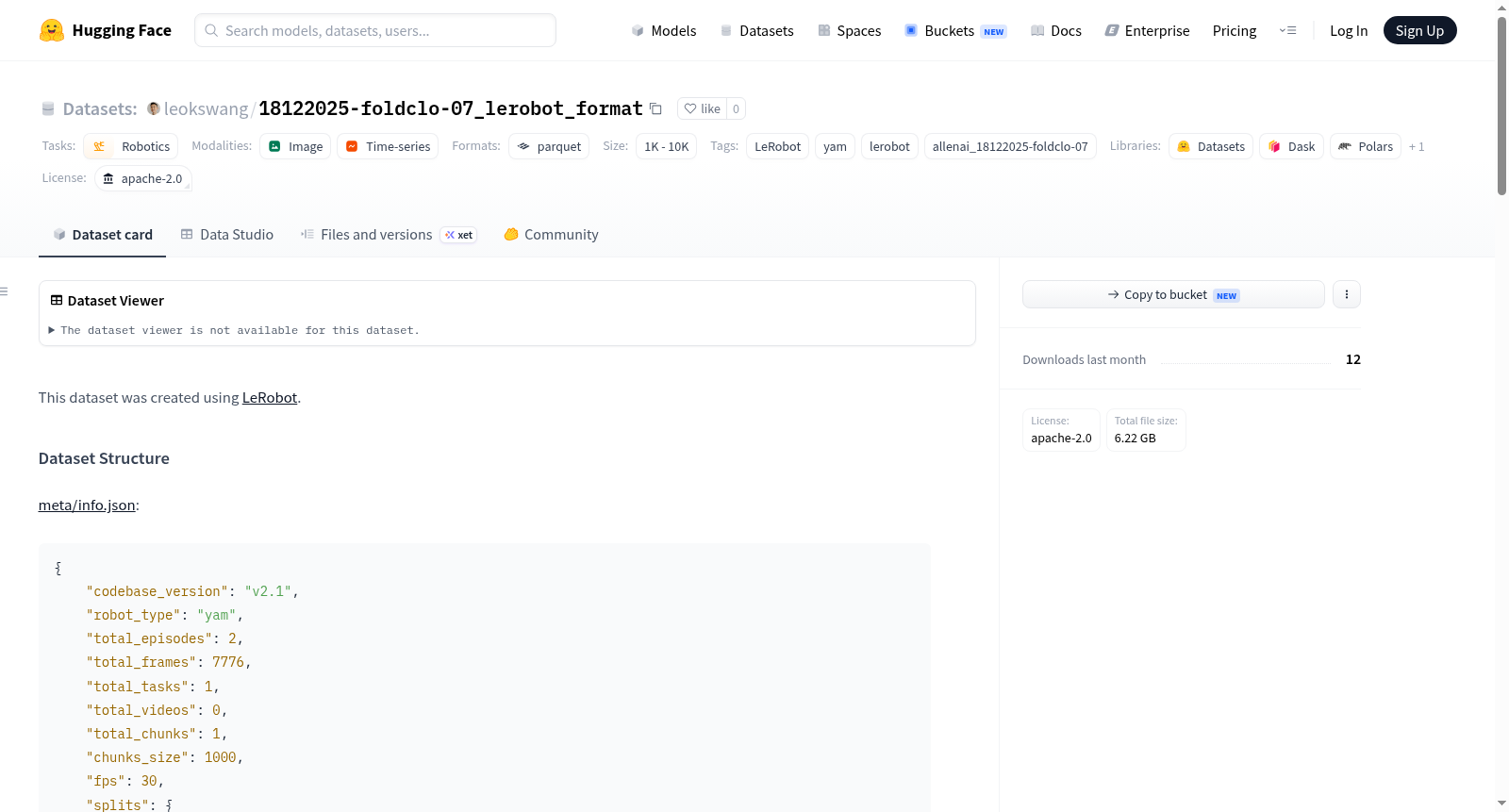Viewport: 1509px width, 812px height.
Task: Click the sidebar License apache-2.0 box
Action: 1061,430
